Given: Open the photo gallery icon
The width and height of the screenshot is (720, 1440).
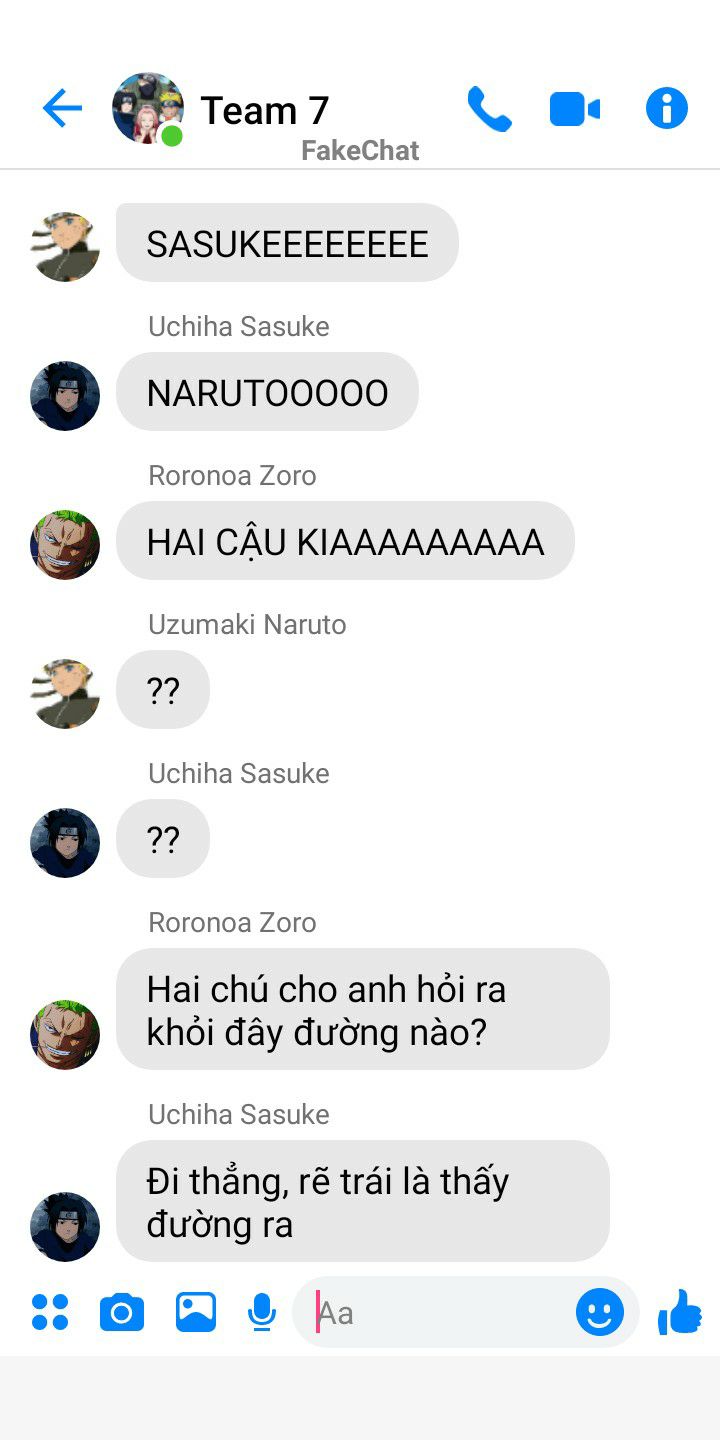Looking at the screenshot, I should pos(196,1312).
